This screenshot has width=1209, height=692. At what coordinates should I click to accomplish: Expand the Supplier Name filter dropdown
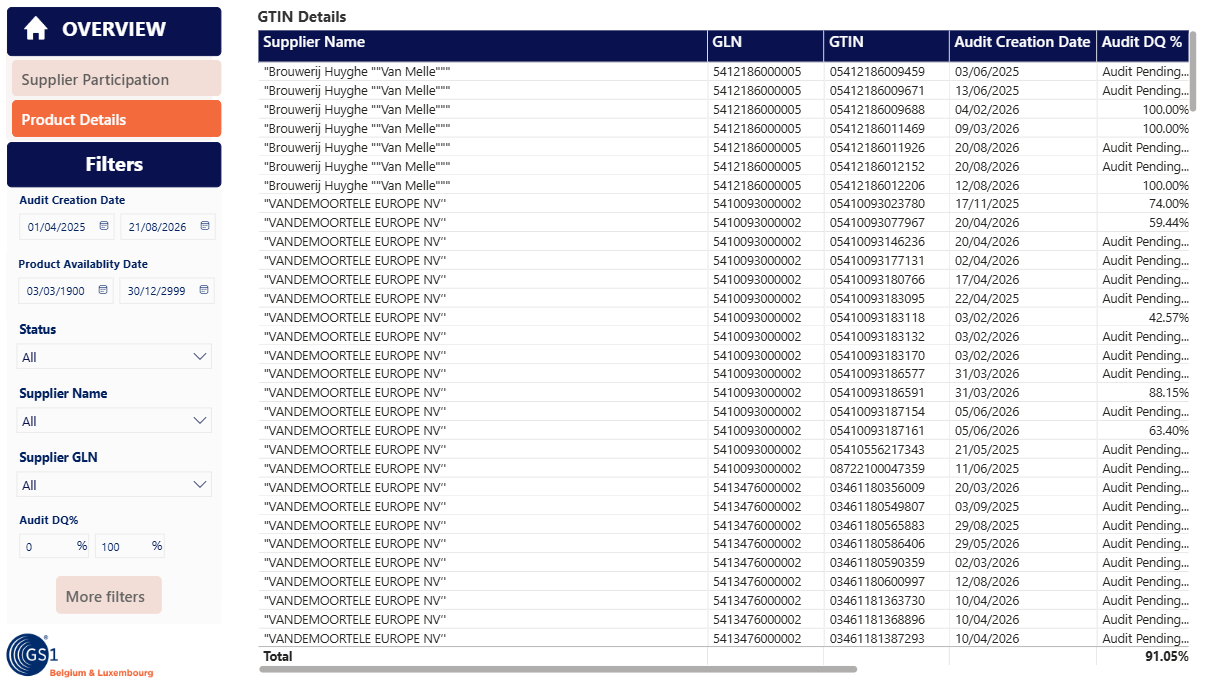[x=114, y=421]
